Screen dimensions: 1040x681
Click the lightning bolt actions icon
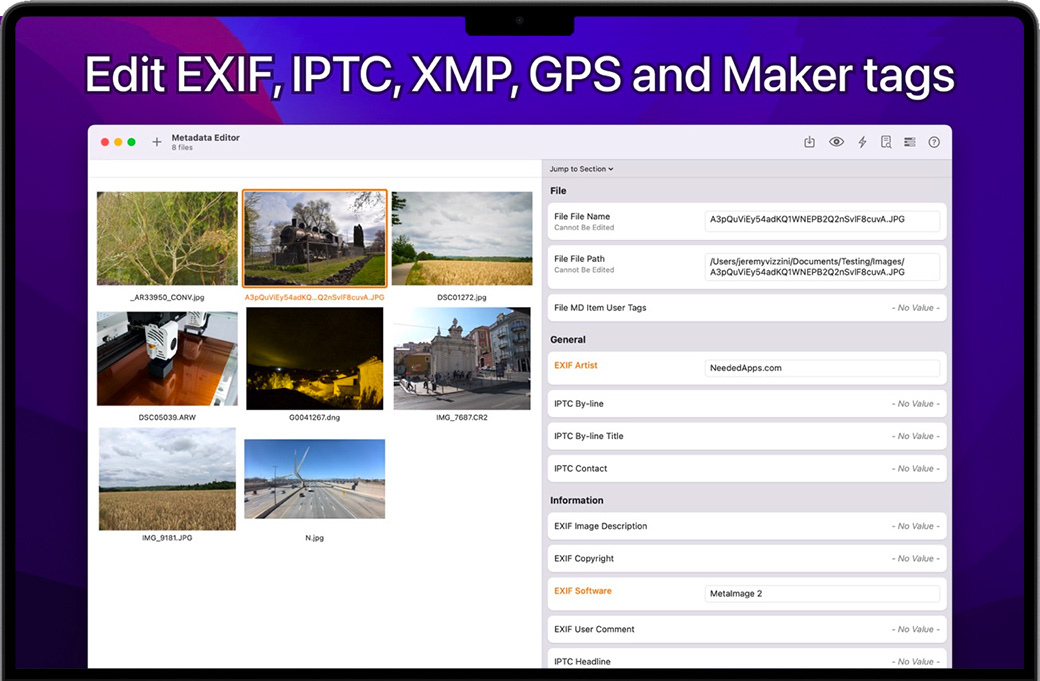tap(862, 142)
